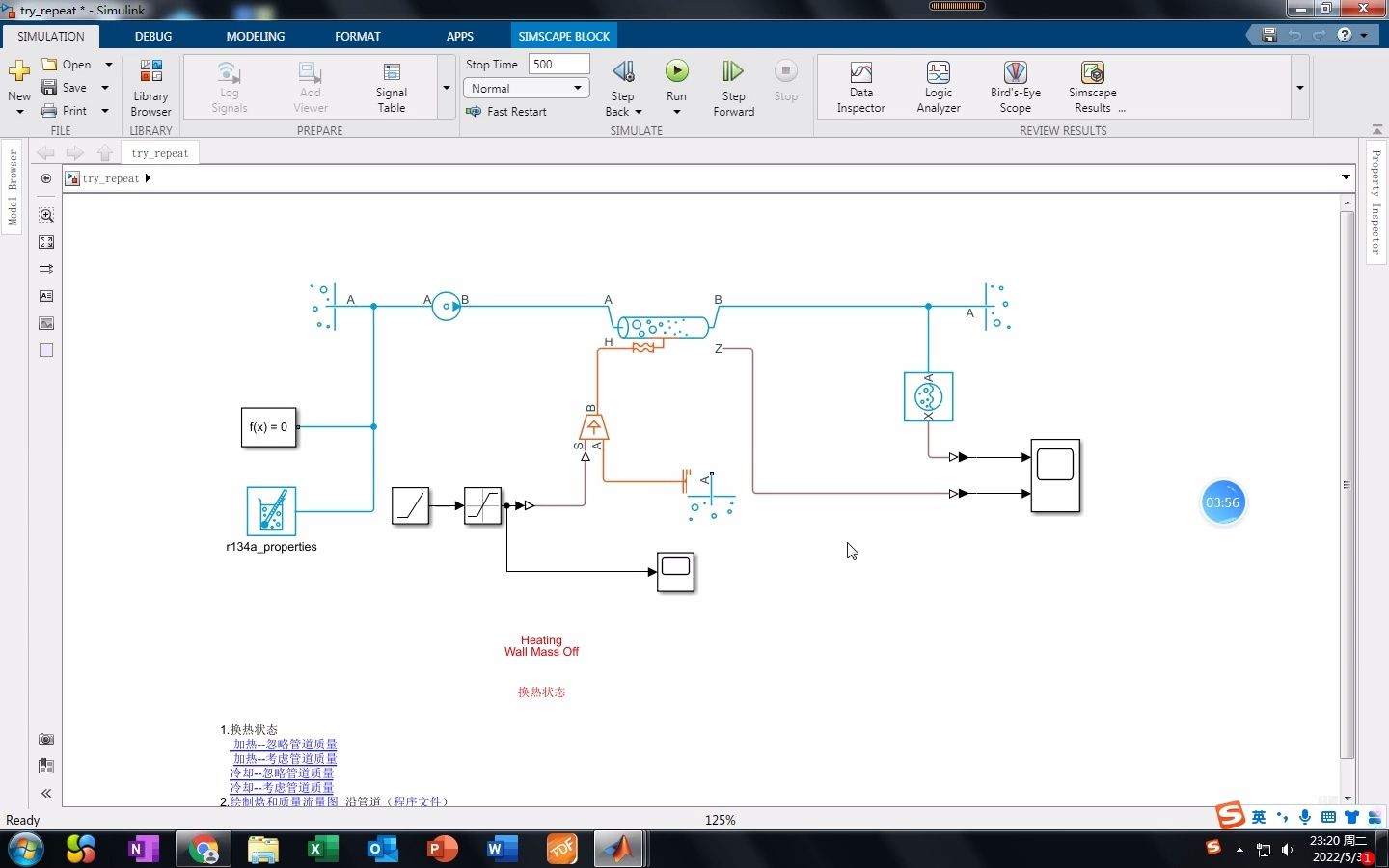Open the Bird's-Eye Scope

point(1015,85)
